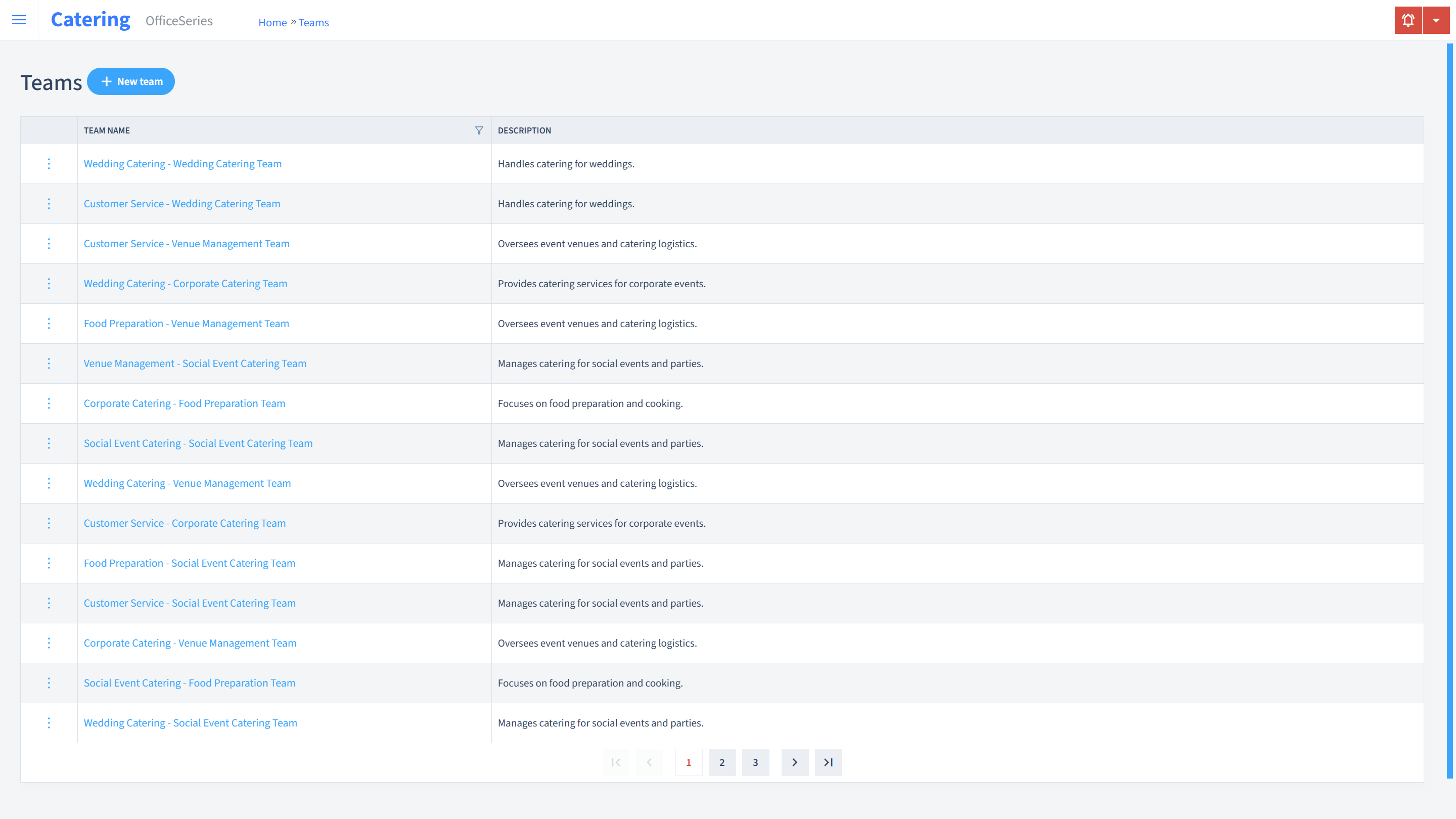Click the dropdown arrow next to notification bell

pyautogui.click(x=1436, y=20)
